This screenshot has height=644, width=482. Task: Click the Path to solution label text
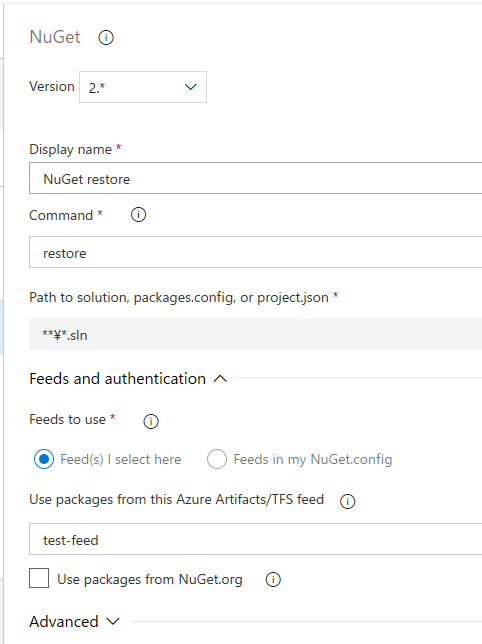(179, 297)
